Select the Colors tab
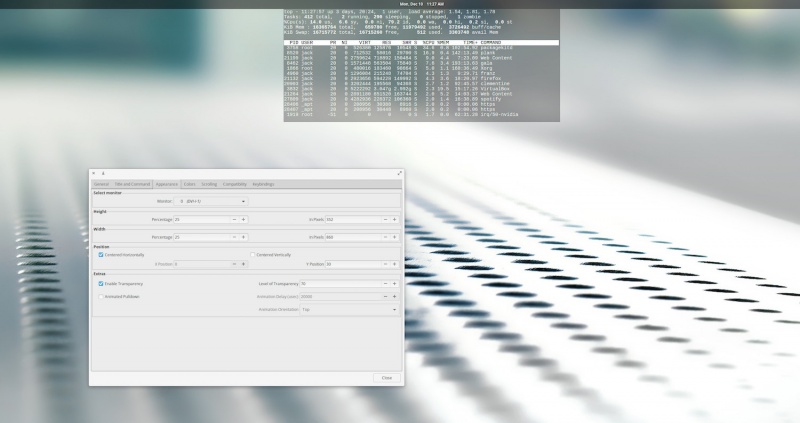 click(x=189, y=184)
